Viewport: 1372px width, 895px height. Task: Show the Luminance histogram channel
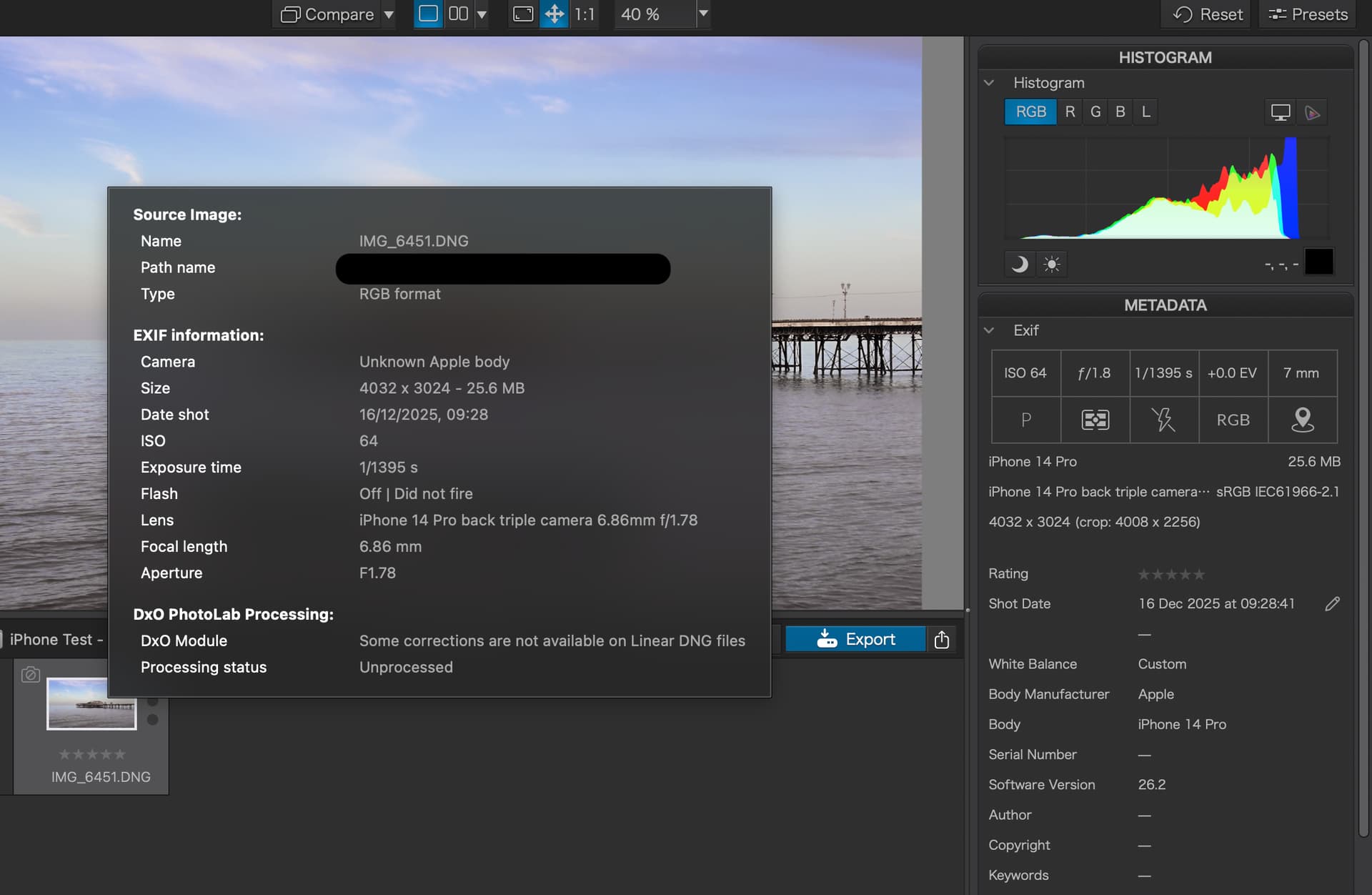pos(1145,112)
